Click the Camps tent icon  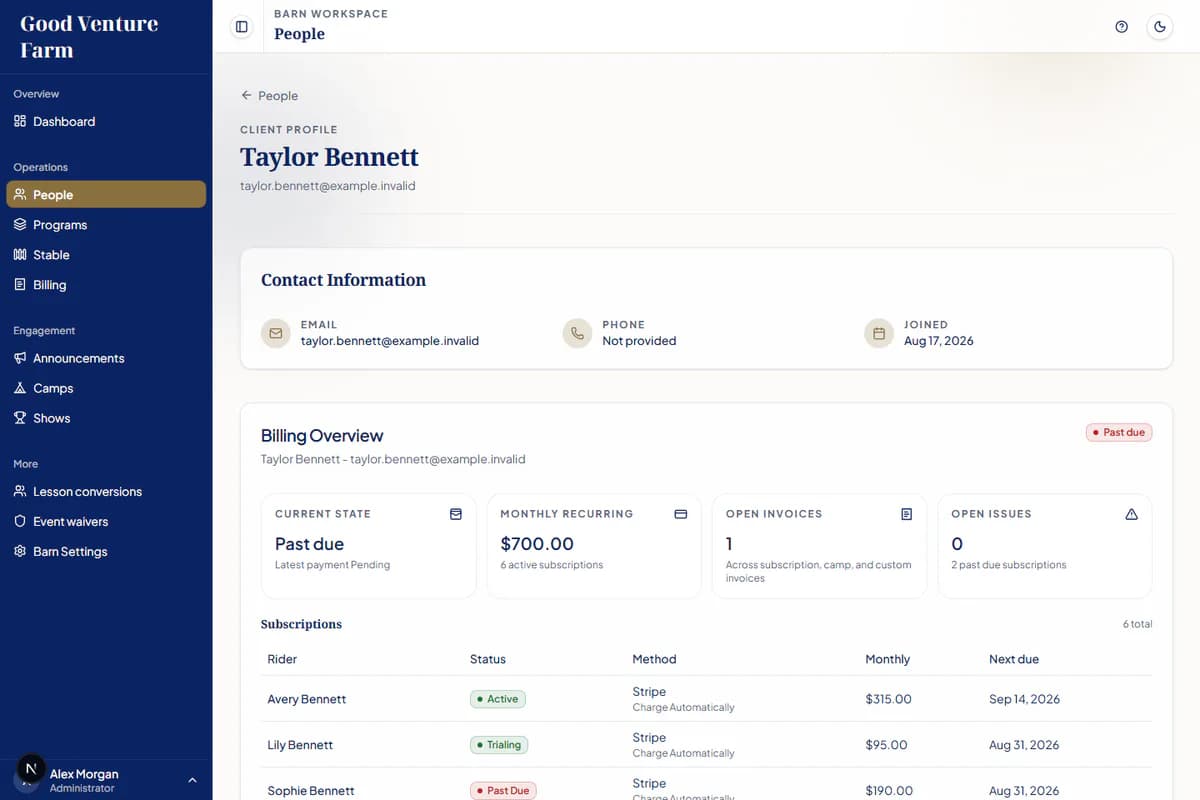click(20, 388)
